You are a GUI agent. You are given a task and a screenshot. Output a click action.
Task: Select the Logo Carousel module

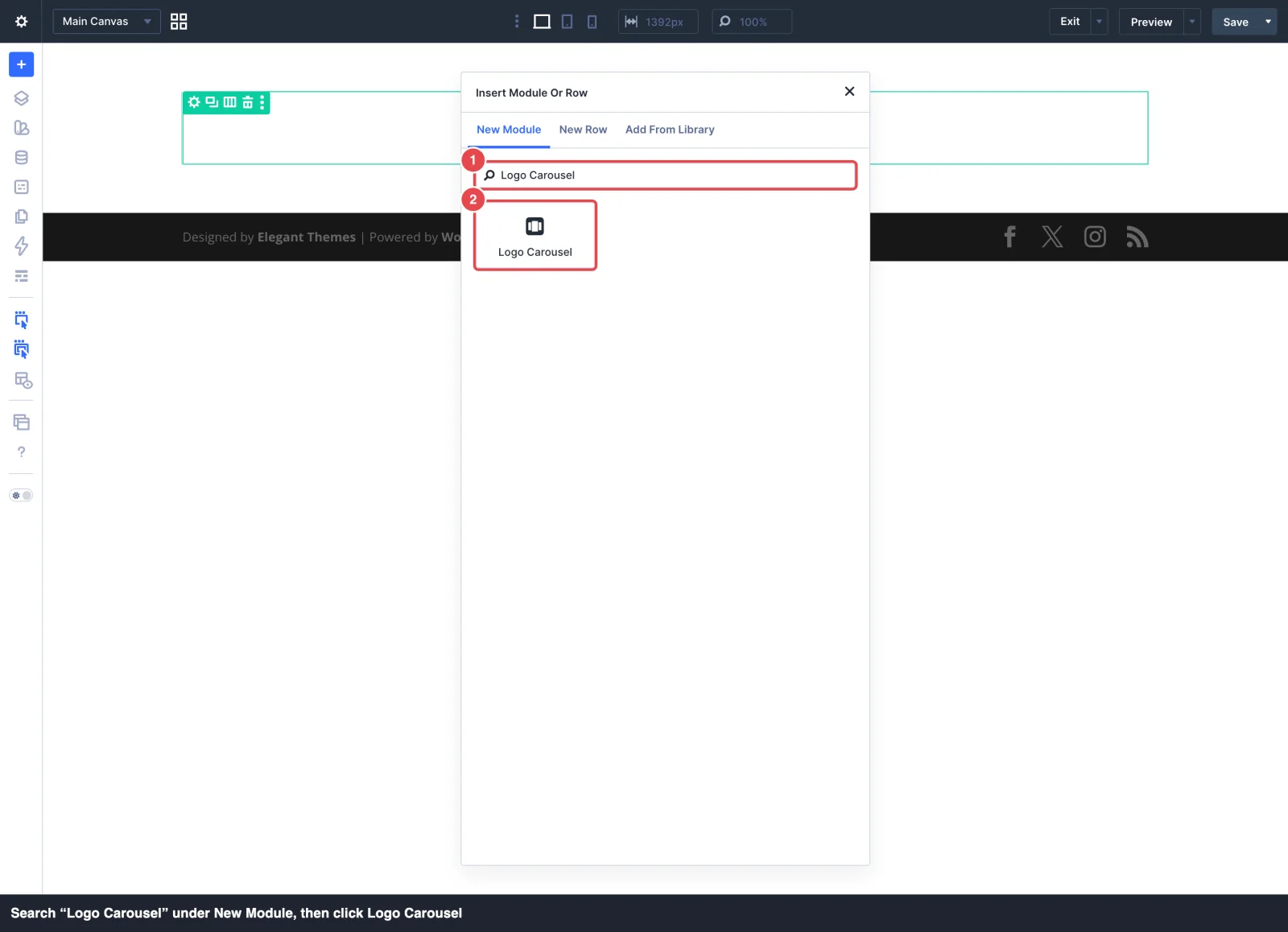coord(535,236)
